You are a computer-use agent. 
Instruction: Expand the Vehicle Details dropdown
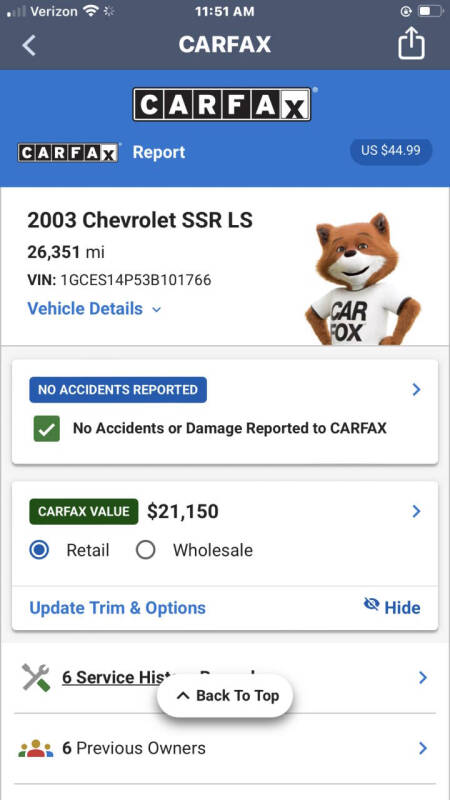point(94,309)
